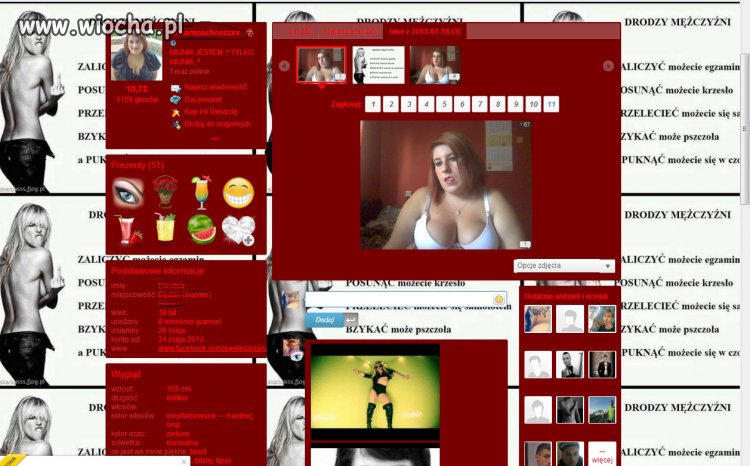Select the first selected photo thumbnail
The image size is (750, 466).
(321, 65)
